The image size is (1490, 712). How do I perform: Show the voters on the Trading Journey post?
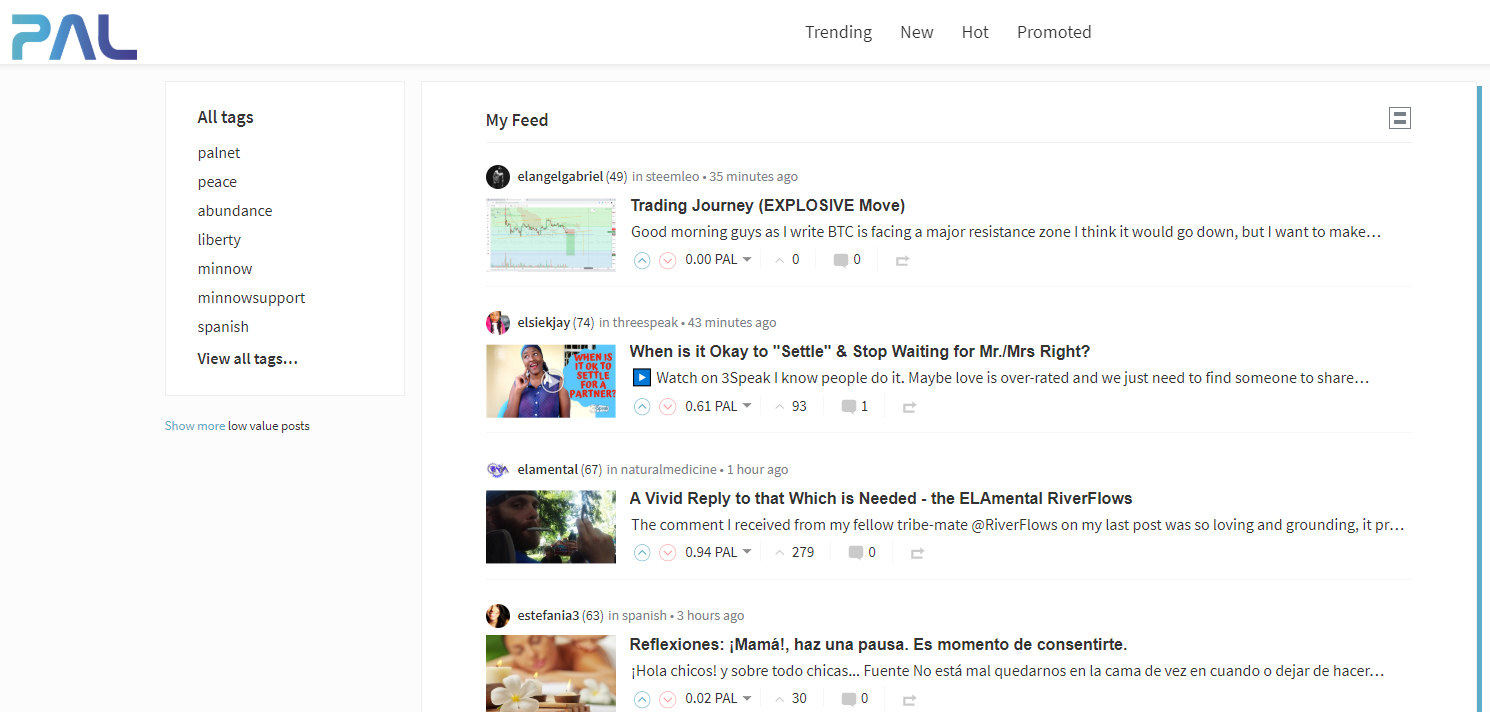coord(787,260)
